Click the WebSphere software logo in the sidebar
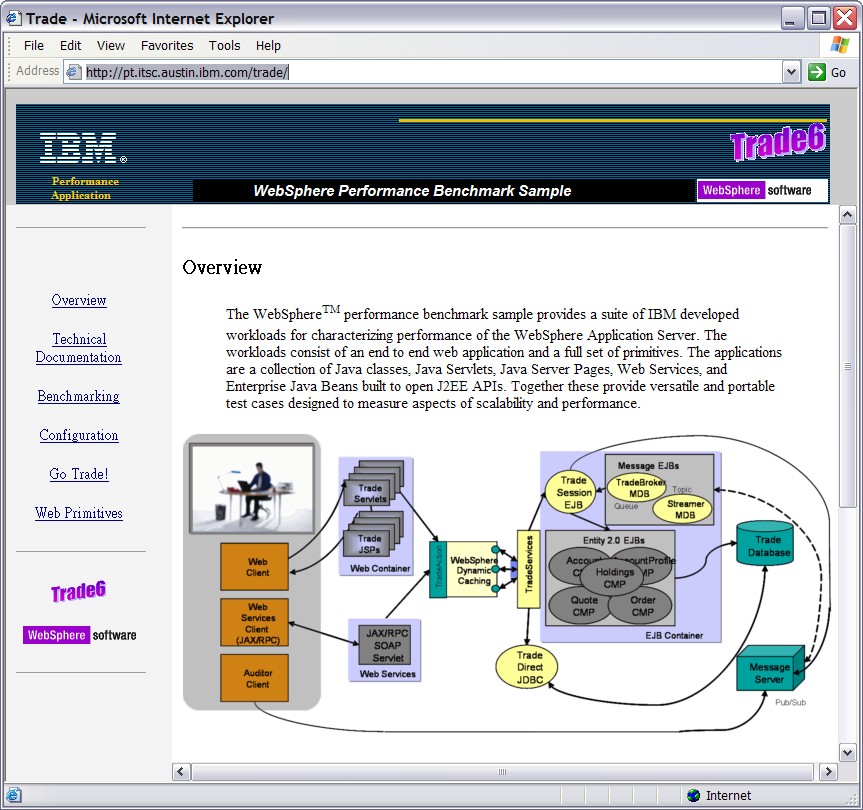The image size is (863, 810). 79,635
